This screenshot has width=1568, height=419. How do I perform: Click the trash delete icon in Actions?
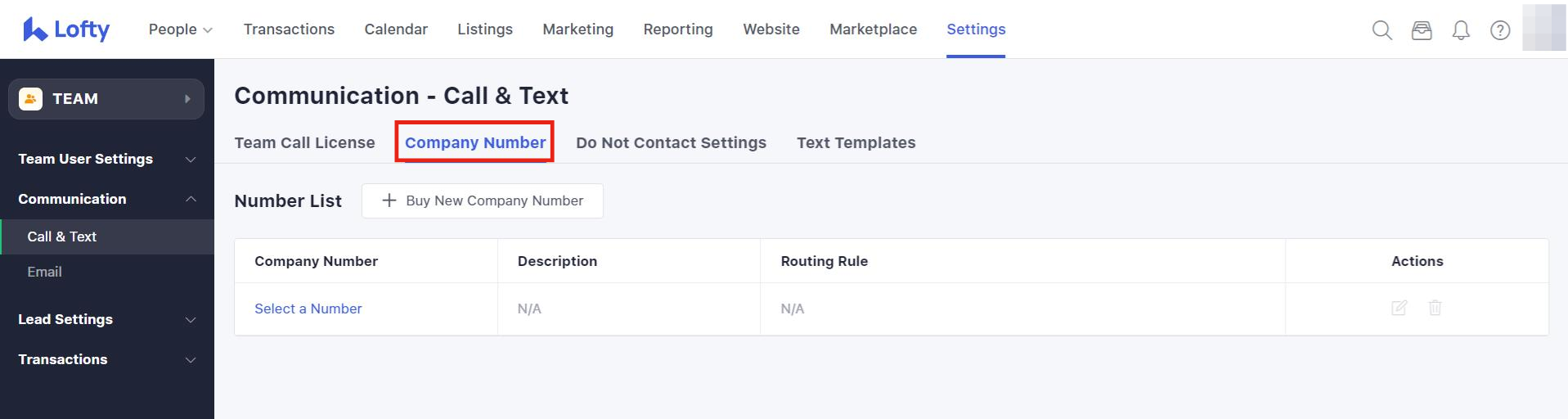tap(1435, 309)
